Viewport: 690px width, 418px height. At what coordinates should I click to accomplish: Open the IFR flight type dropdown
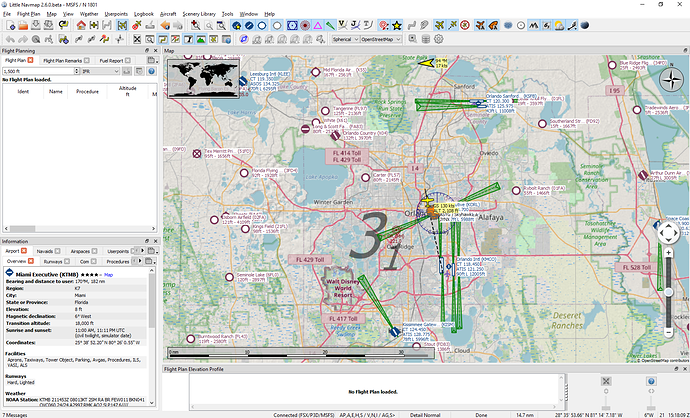pos(101,71)
